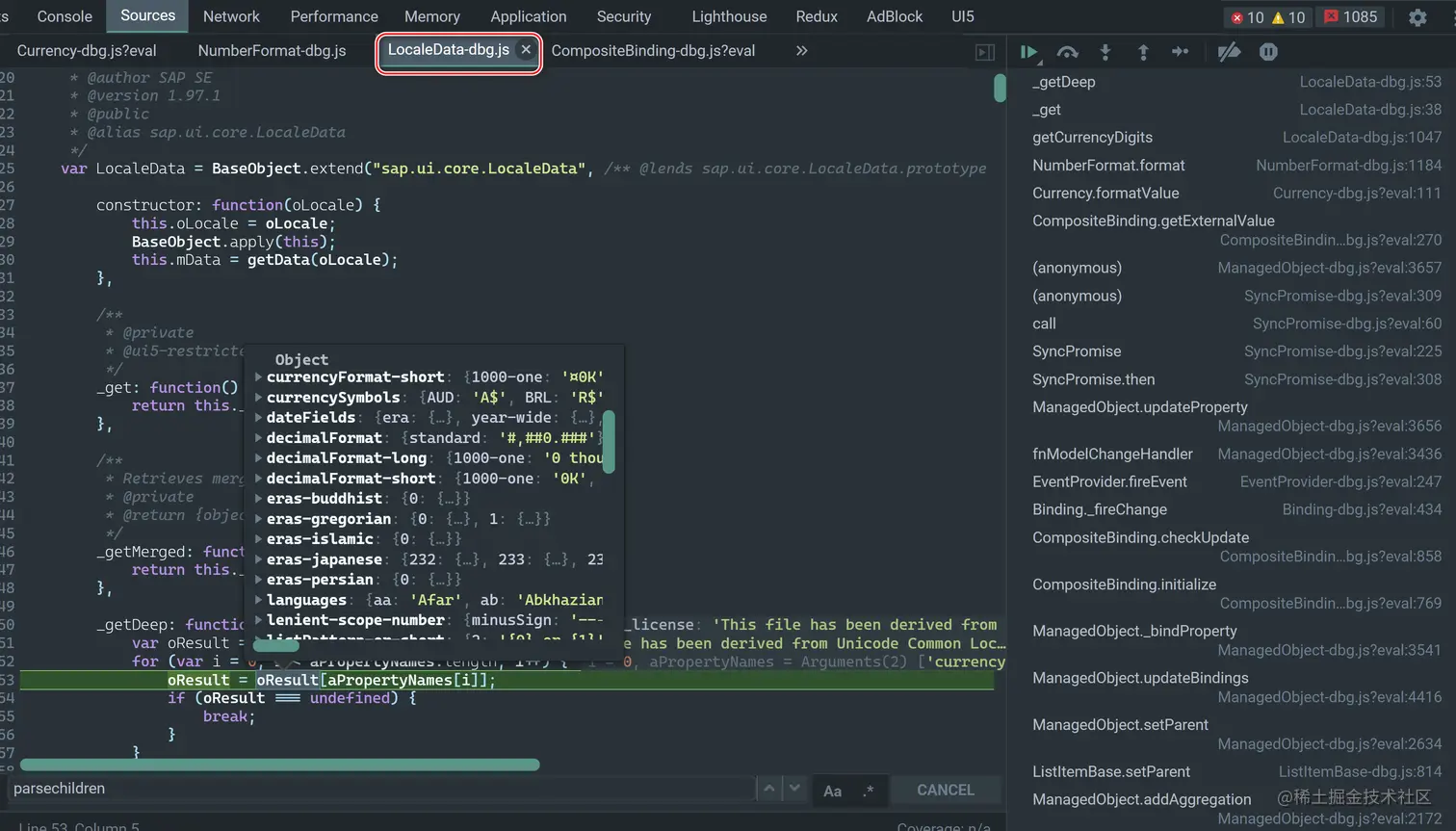Expand currencyFormat-short property
1456x831 pixels.
tap(258, 377)
